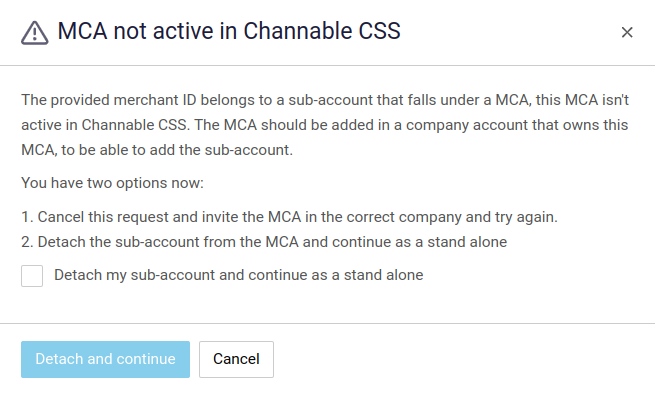
Task: Click the 'Detach my sub-account and continue' label
Action: point(239,275)
